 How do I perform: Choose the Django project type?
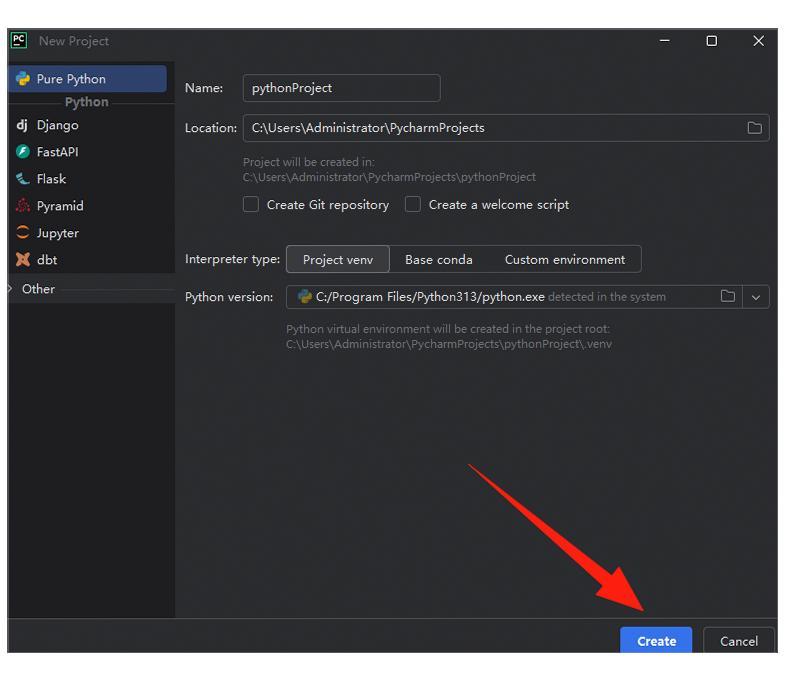click(57, 125)
